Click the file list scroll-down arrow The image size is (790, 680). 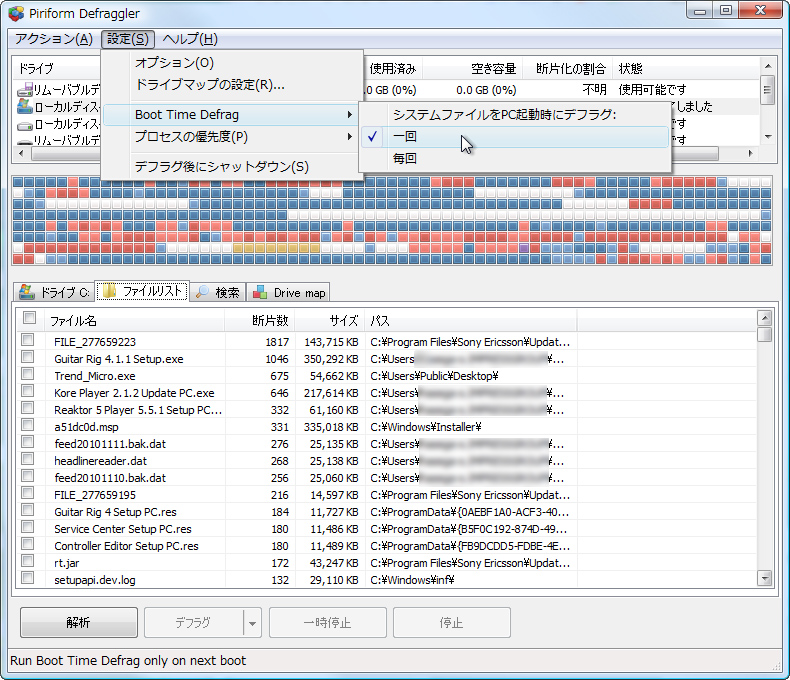[765, 578]
